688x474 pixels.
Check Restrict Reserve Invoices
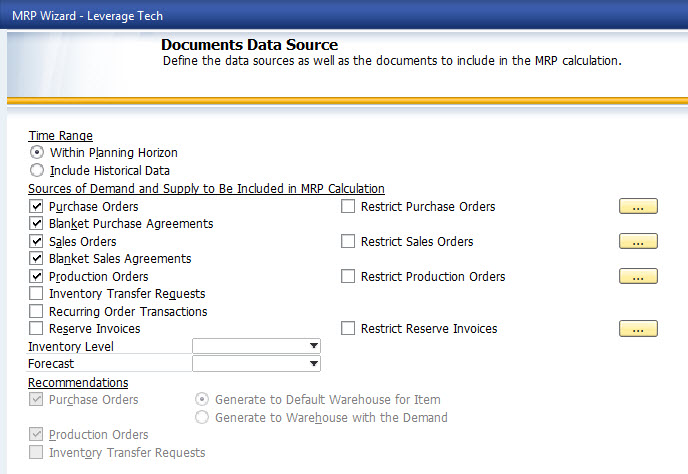(x=348, y=329)
